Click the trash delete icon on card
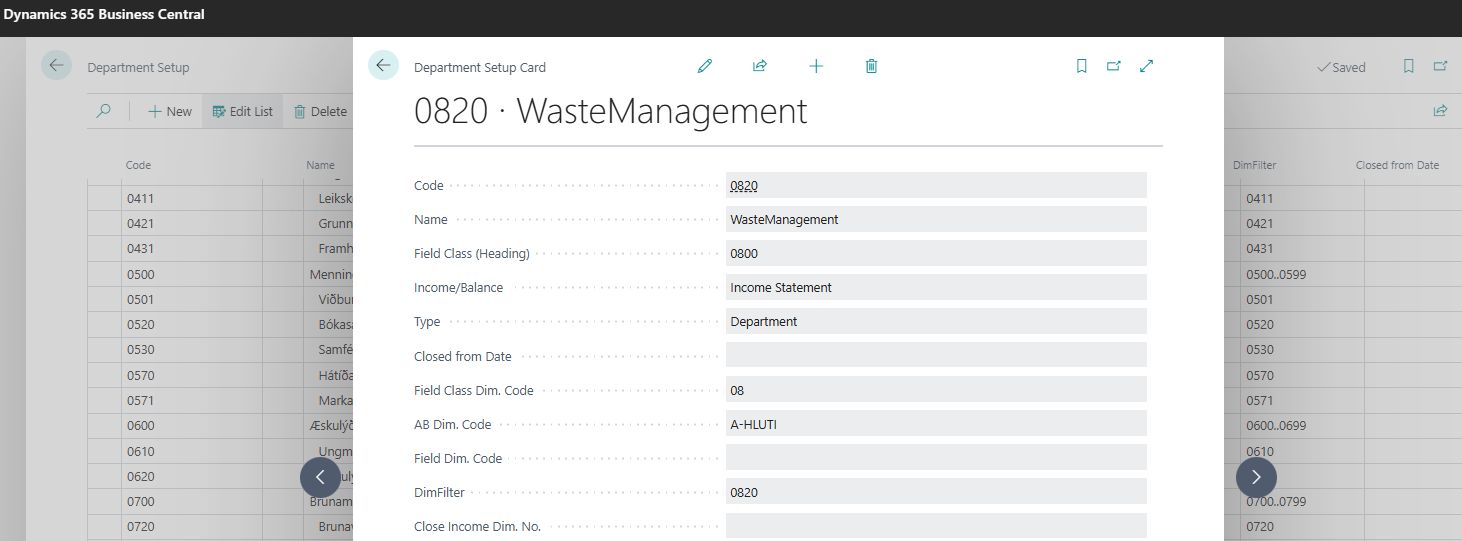 [x=872, y=66]
